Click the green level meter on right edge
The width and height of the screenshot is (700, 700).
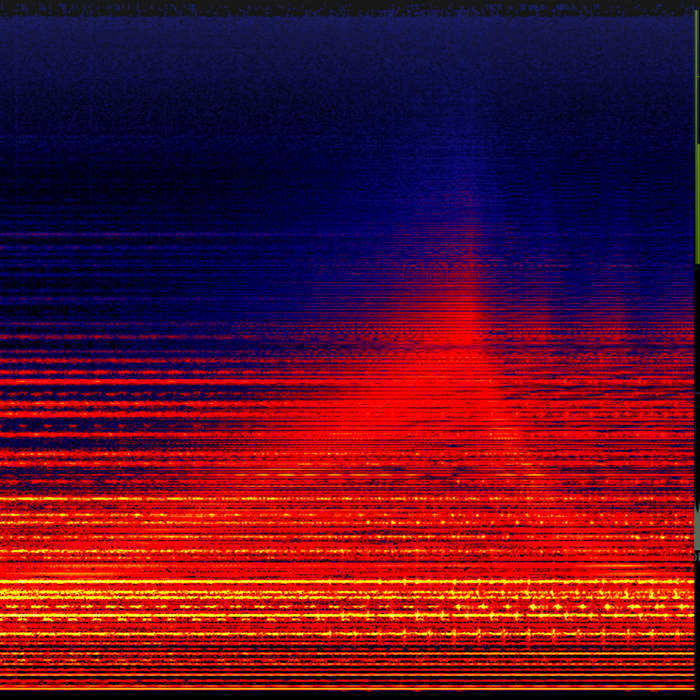pos(697,200)
